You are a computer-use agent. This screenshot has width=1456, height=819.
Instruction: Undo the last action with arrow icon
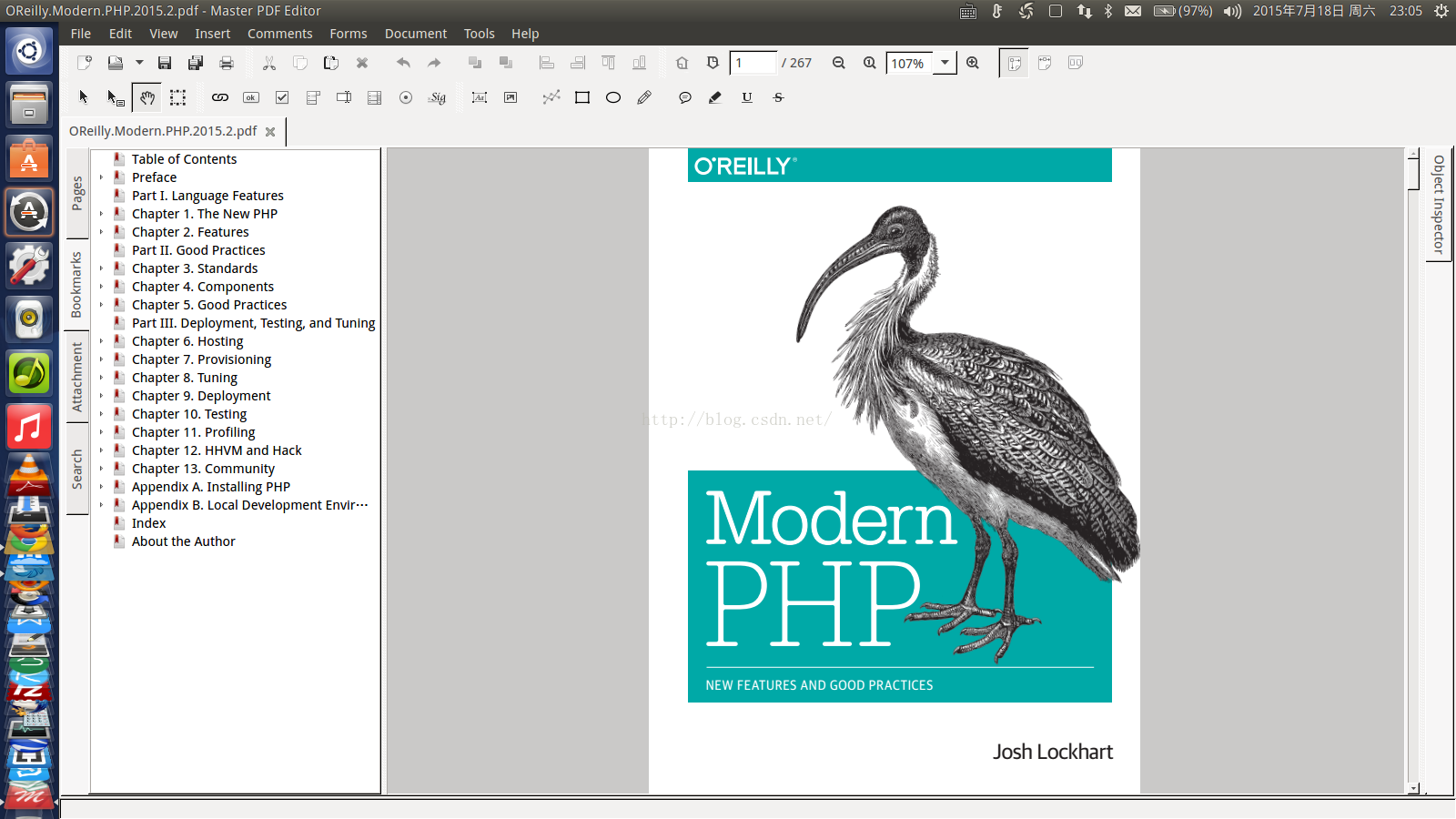[403, 63]
